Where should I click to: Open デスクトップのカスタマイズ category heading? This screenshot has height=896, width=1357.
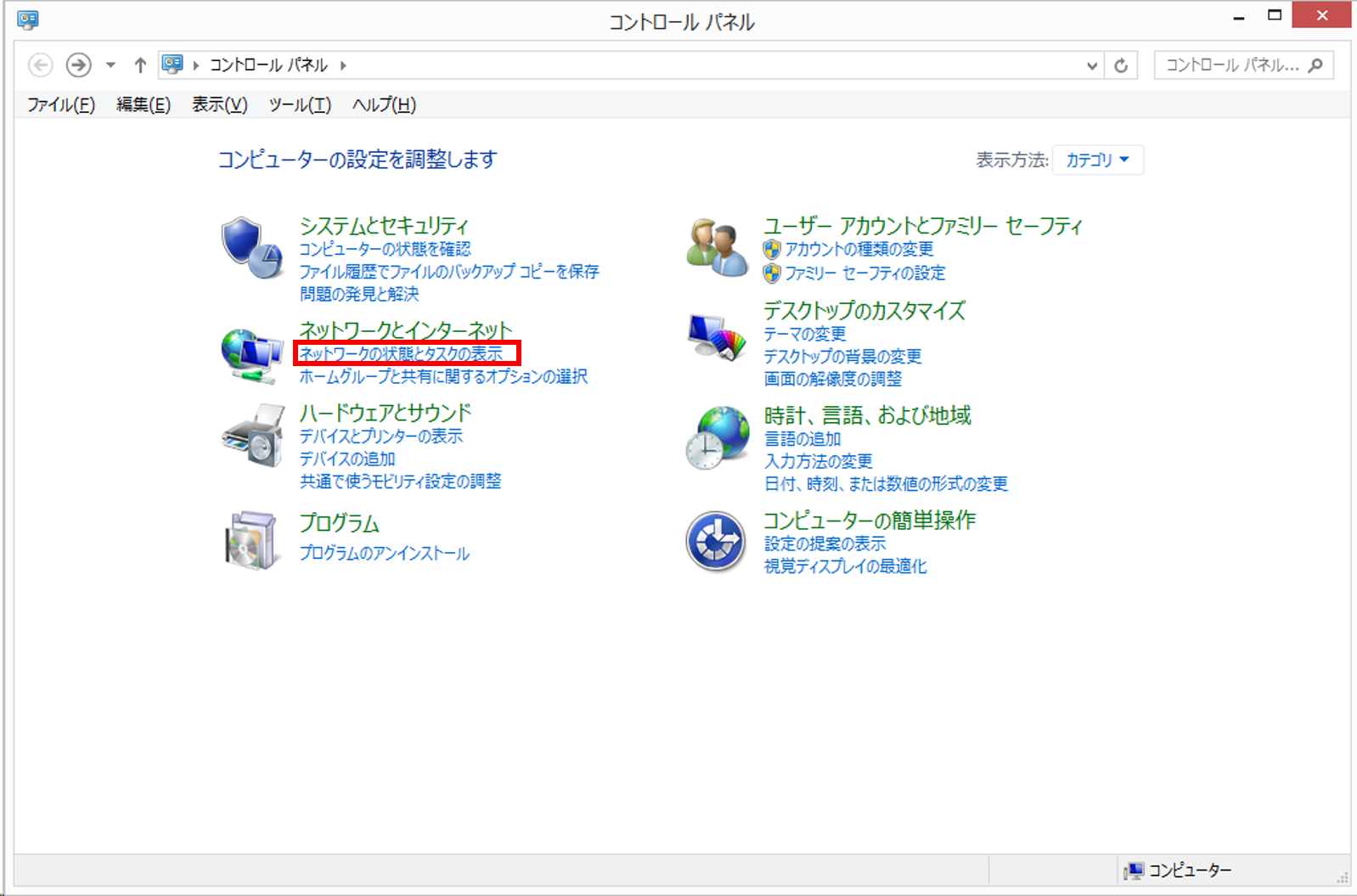[x=864, y=311]
